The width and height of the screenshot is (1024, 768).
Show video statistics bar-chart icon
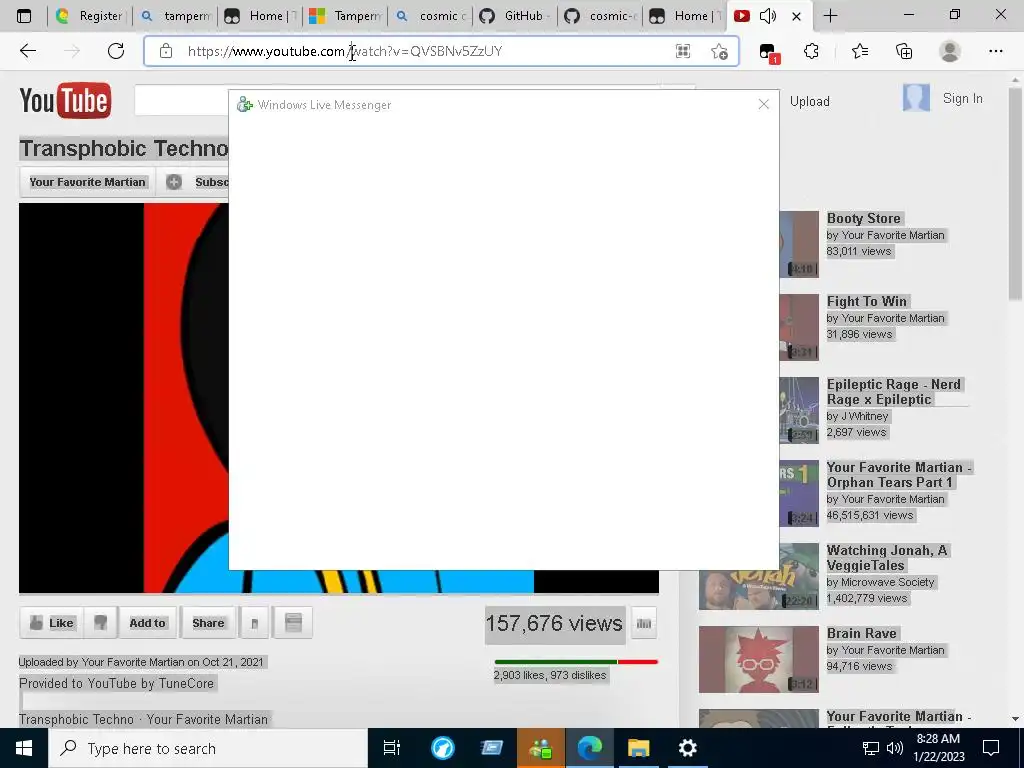point(643,623)
